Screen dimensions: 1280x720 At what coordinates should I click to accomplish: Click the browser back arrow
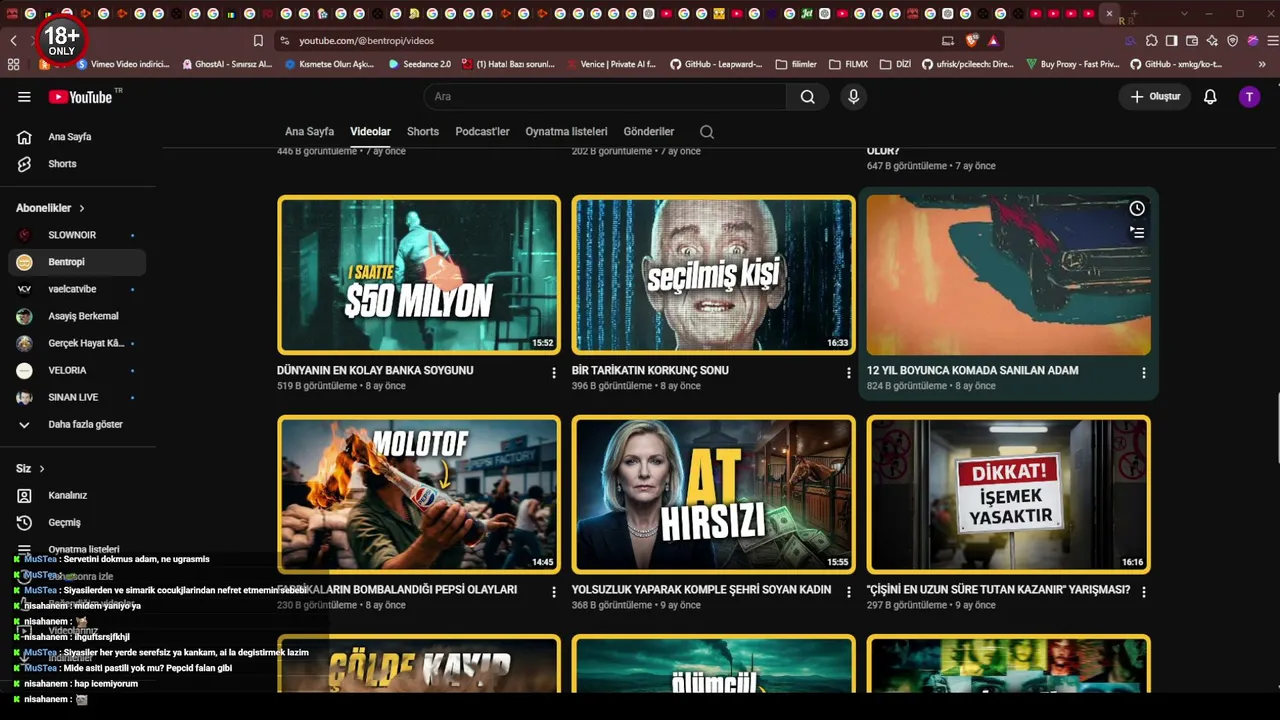pos(13,41)
